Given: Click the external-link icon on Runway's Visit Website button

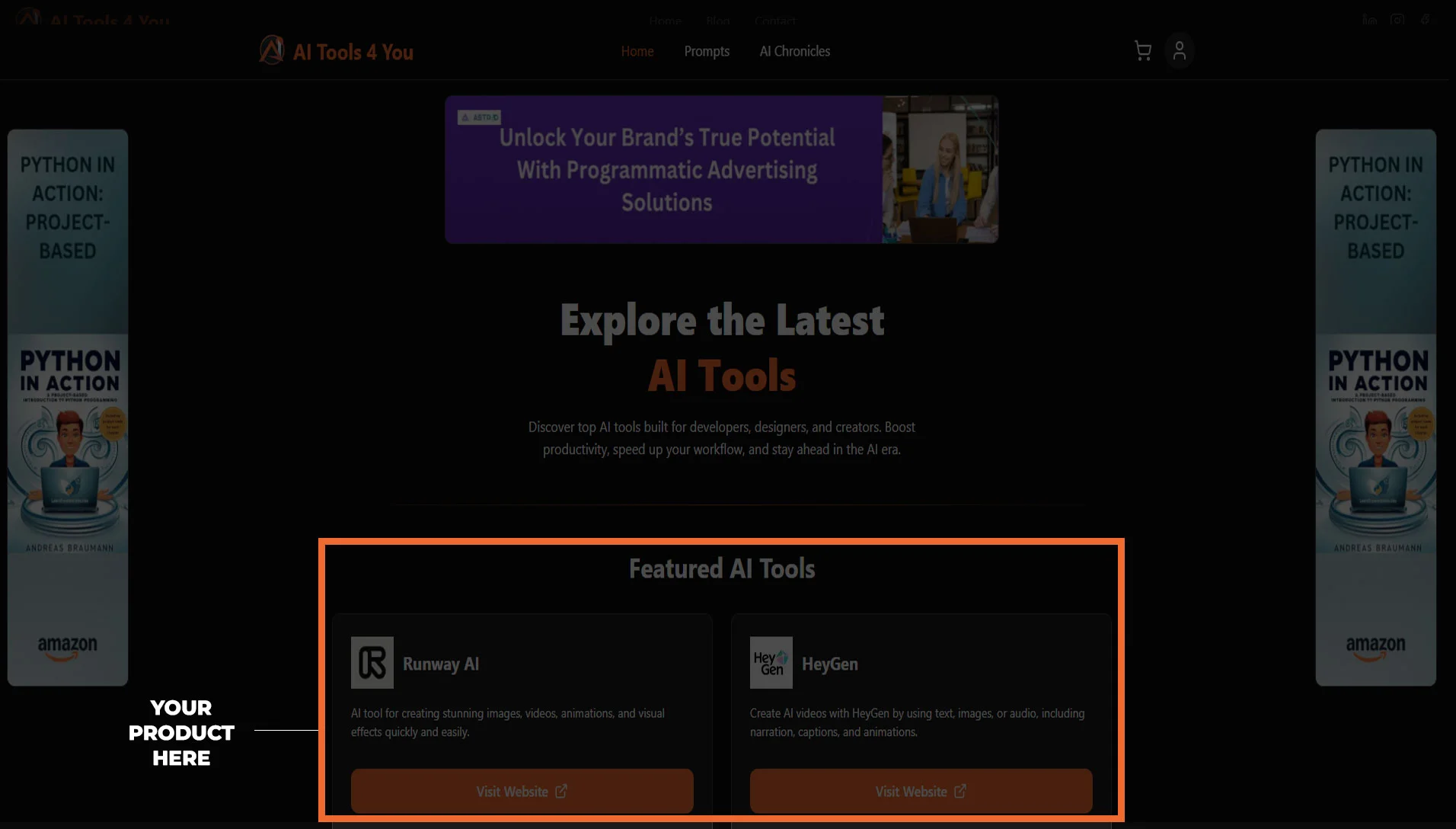Looking at the screenshot, I should (x=561, y=791).
